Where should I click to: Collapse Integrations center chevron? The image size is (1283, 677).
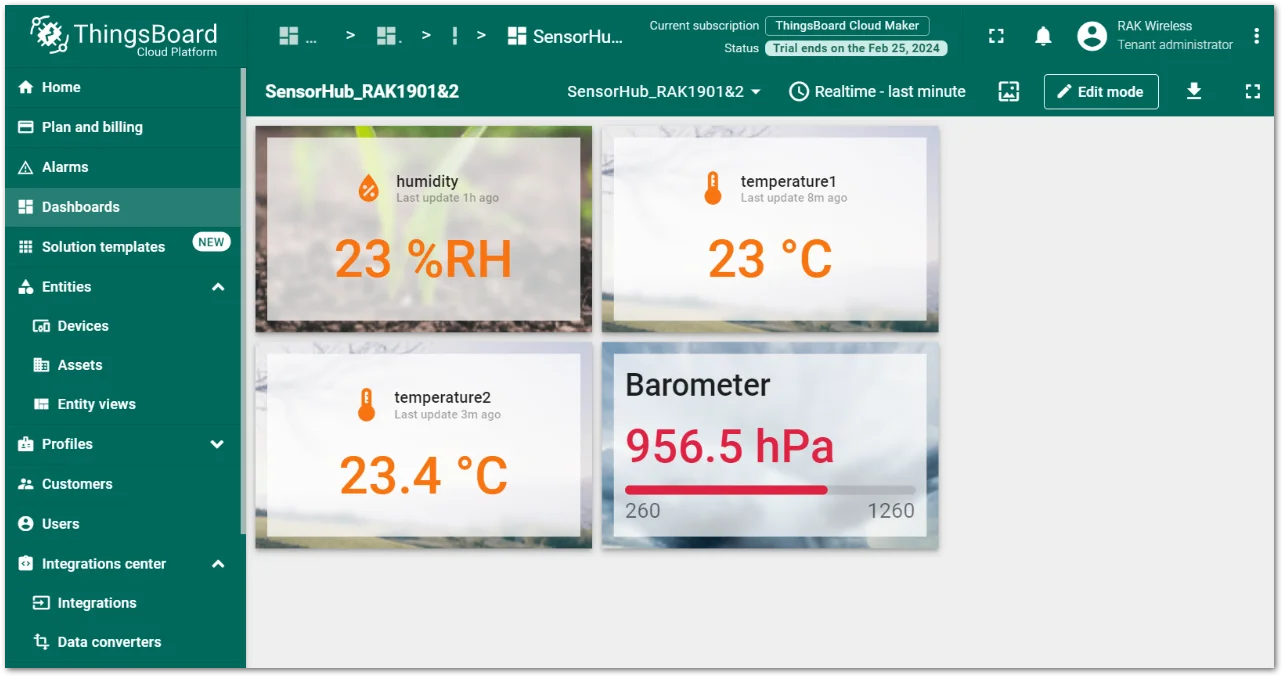(x=217, y=564)
